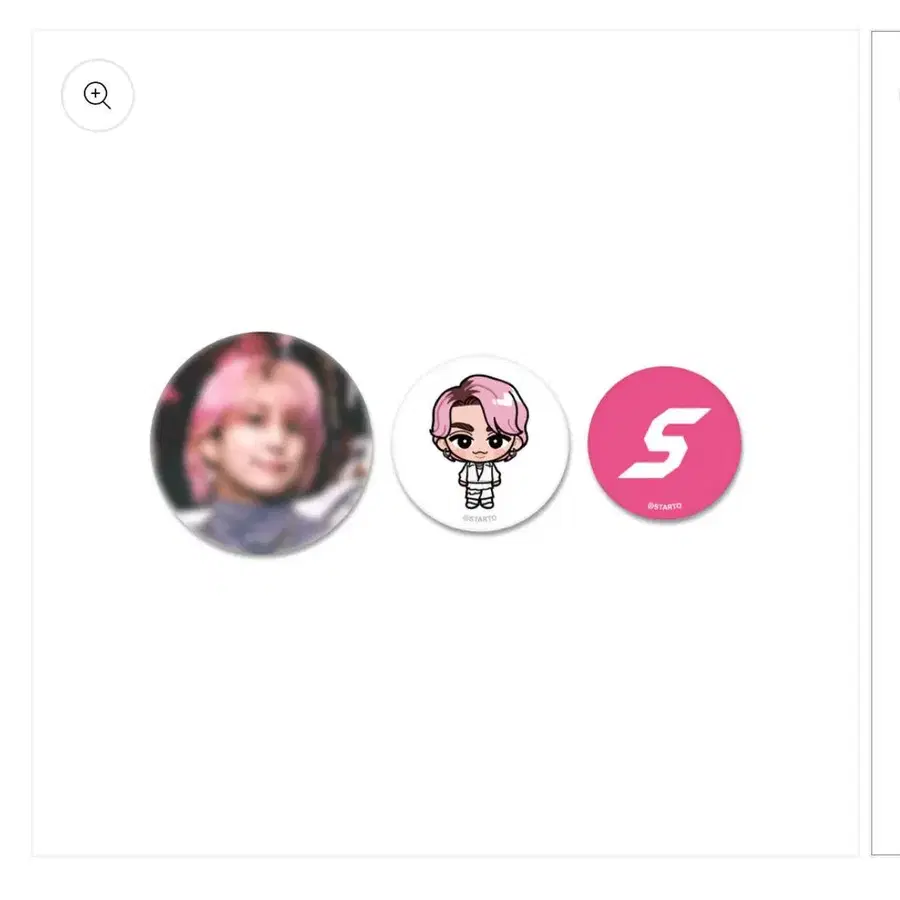
Task: Click the chibi character's white shoes
Action: point(479,503)
